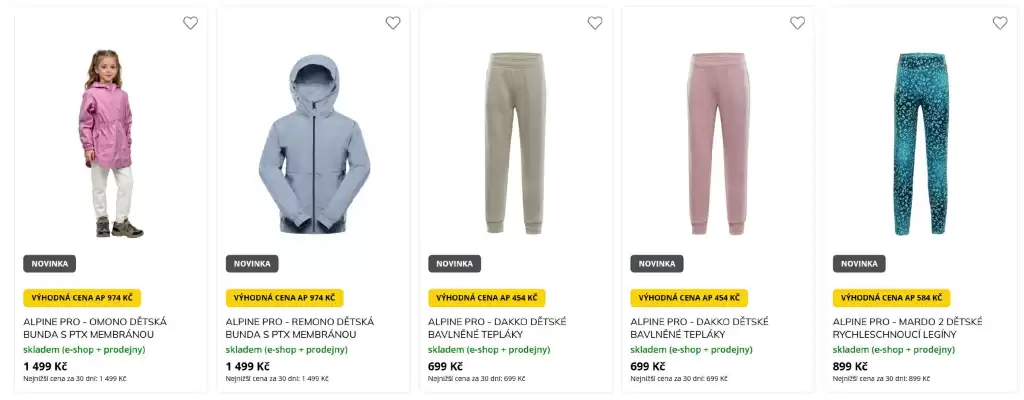The height and width of the screenshot is (400, 1024).
Task: Click 'skladem (e-shop + prodejny)' under pink sweatpants
Action: (x=691, y=350)
